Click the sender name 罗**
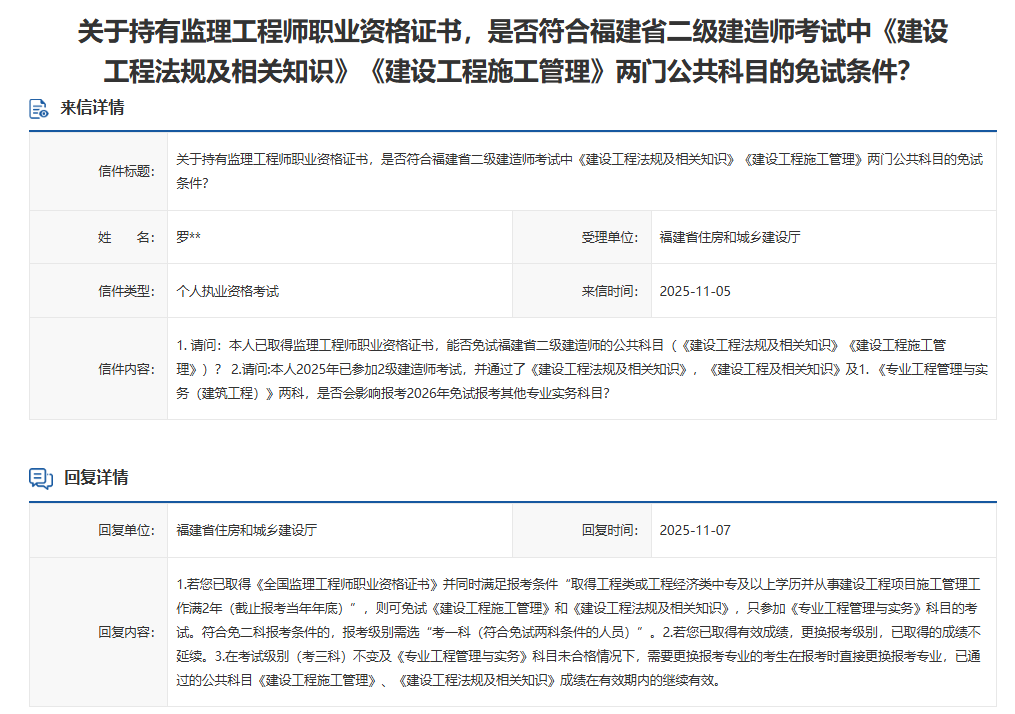1015x714 pixels. (189, 237)
